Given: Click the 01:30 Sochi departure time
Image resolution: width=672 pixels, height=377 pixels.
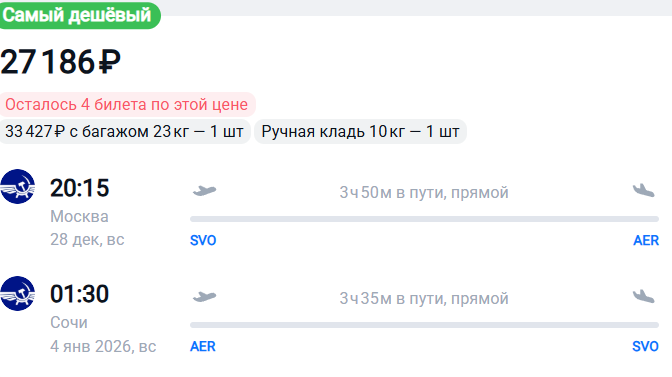Looking at the screenshot, I should click(x=79, y=294).
